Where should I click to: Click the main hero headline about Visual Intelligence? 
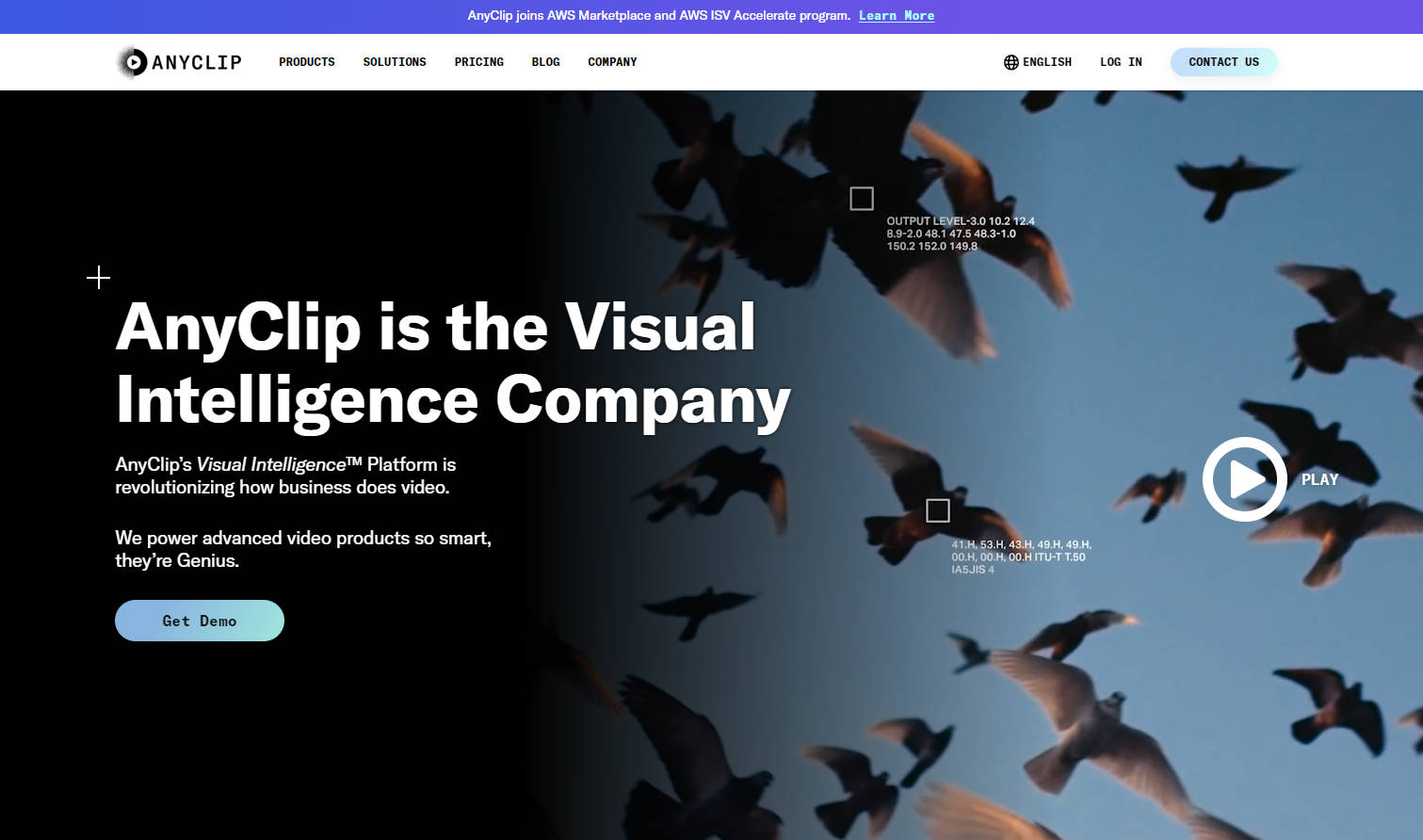pyautogui.click(x=453, y=363)
